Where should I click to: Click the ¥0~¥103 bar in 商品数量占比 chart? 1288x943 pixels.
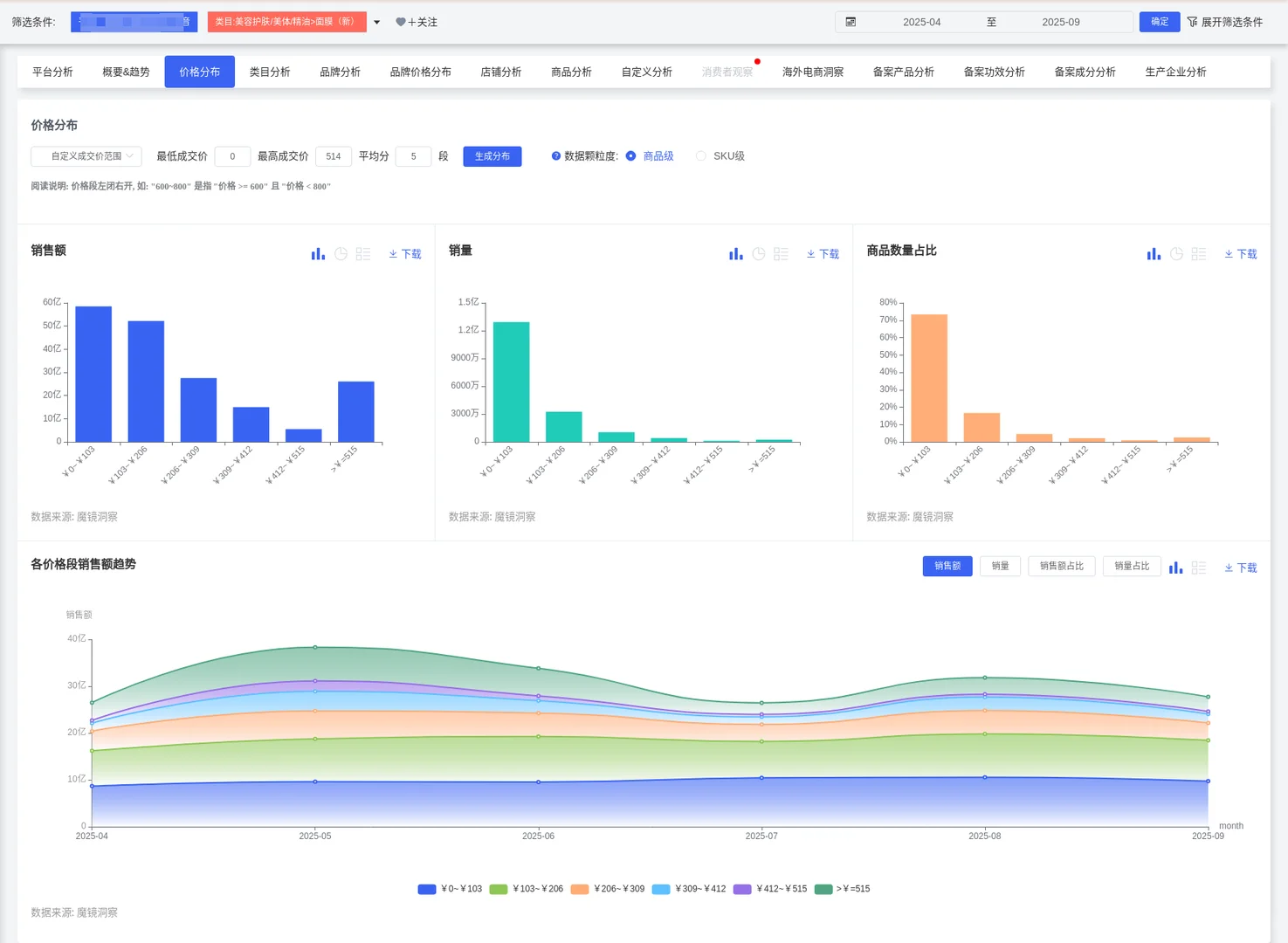[929, 378]
